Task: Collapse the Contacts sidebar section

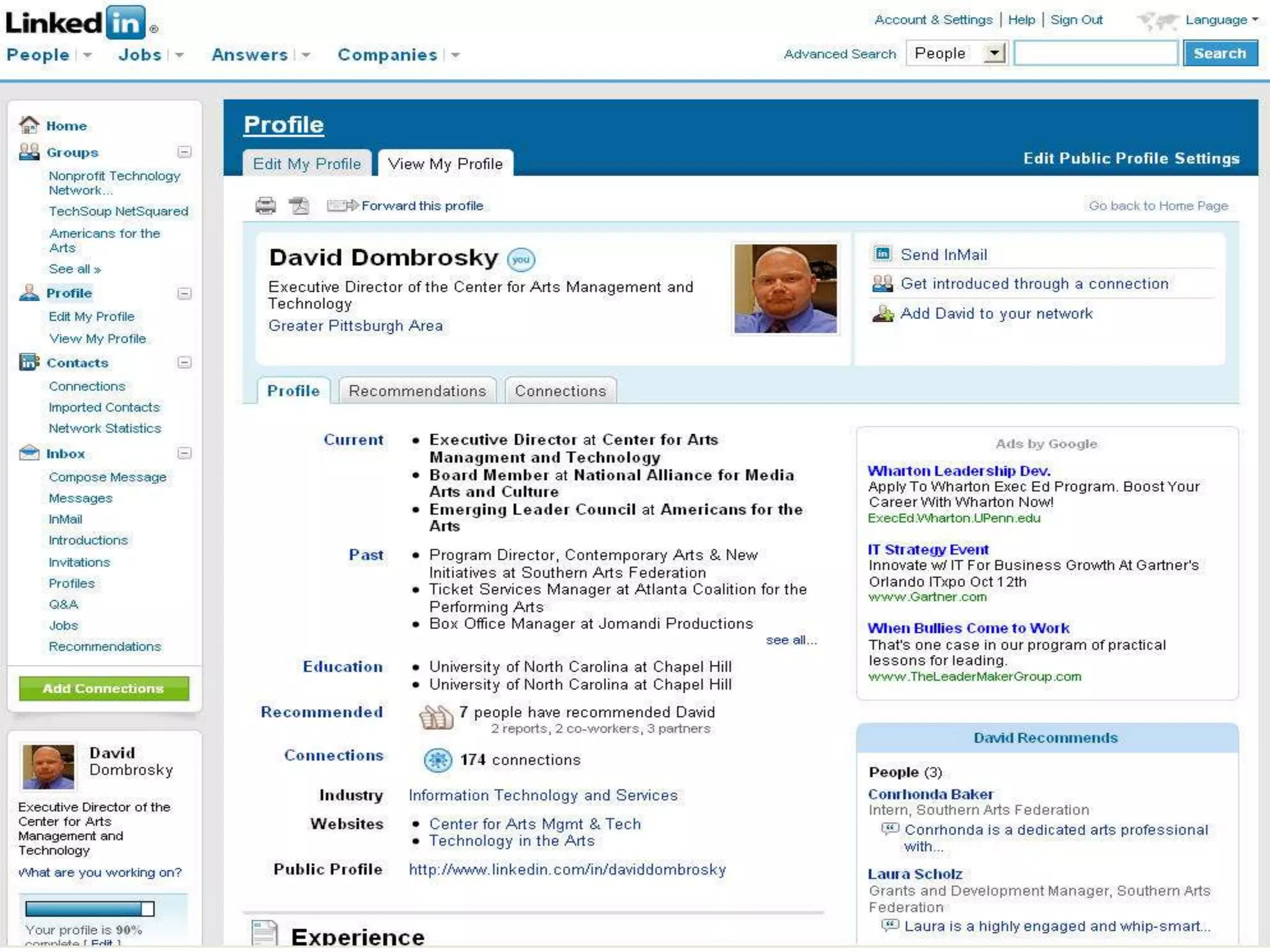Action: pyautogui.click(x=184, y=363)
